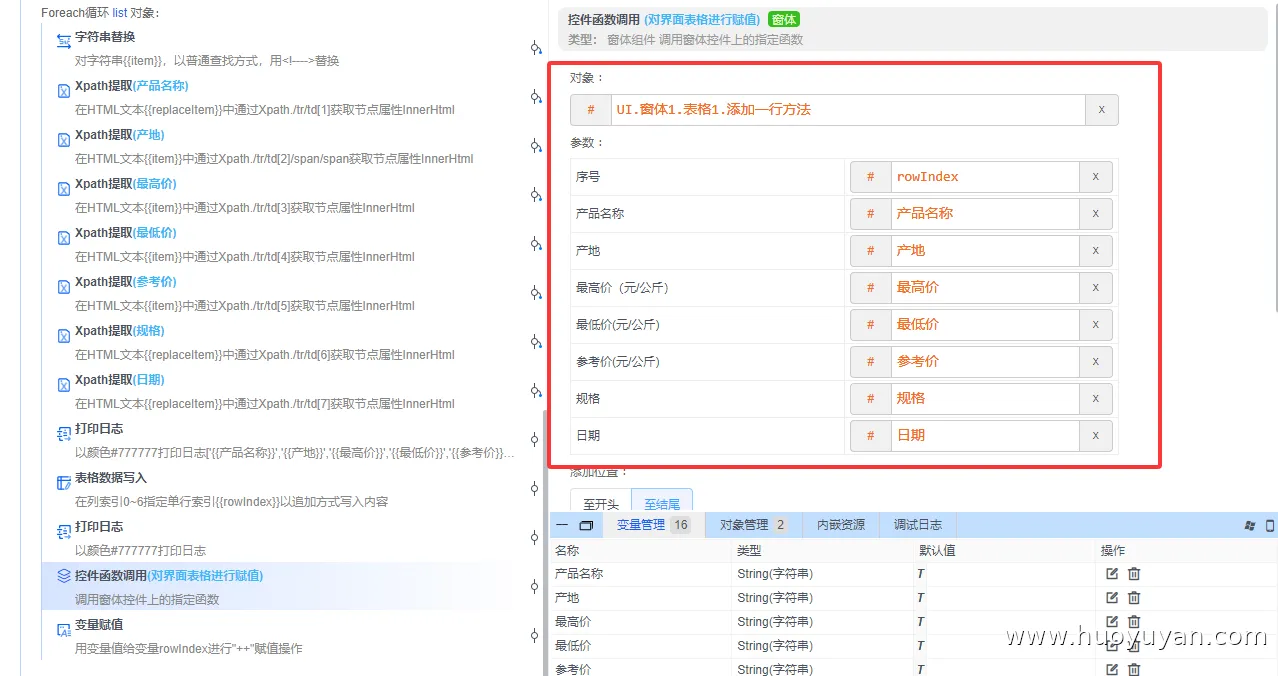Select the 表格数据写入 step
This screenshot has height=676, width=1278.
click(290, 489)
